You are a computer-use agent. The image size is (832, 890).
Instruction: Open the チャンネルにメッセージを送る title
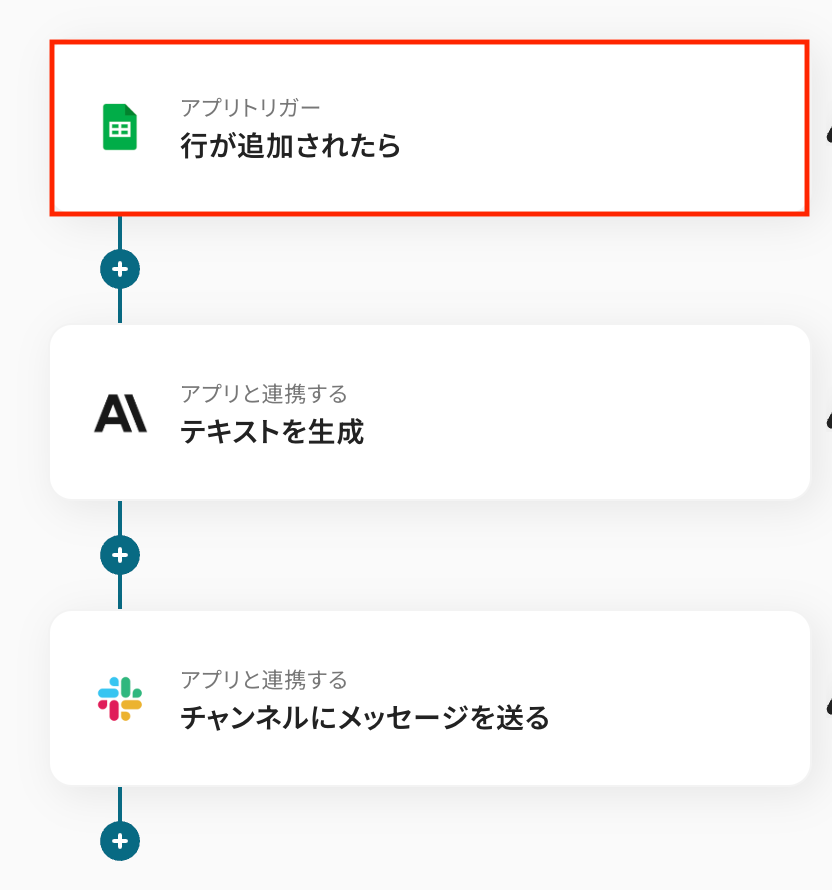[365, 718]
